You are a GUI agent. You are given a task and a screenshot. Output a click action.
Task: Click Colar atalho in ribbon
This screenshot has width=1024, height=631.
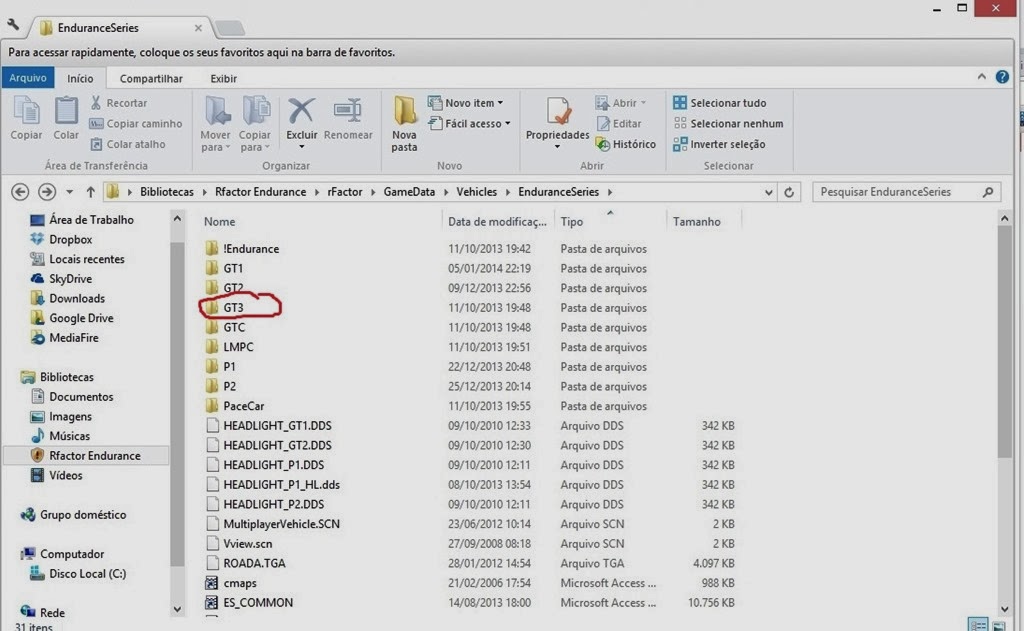[x=127, y=144]
